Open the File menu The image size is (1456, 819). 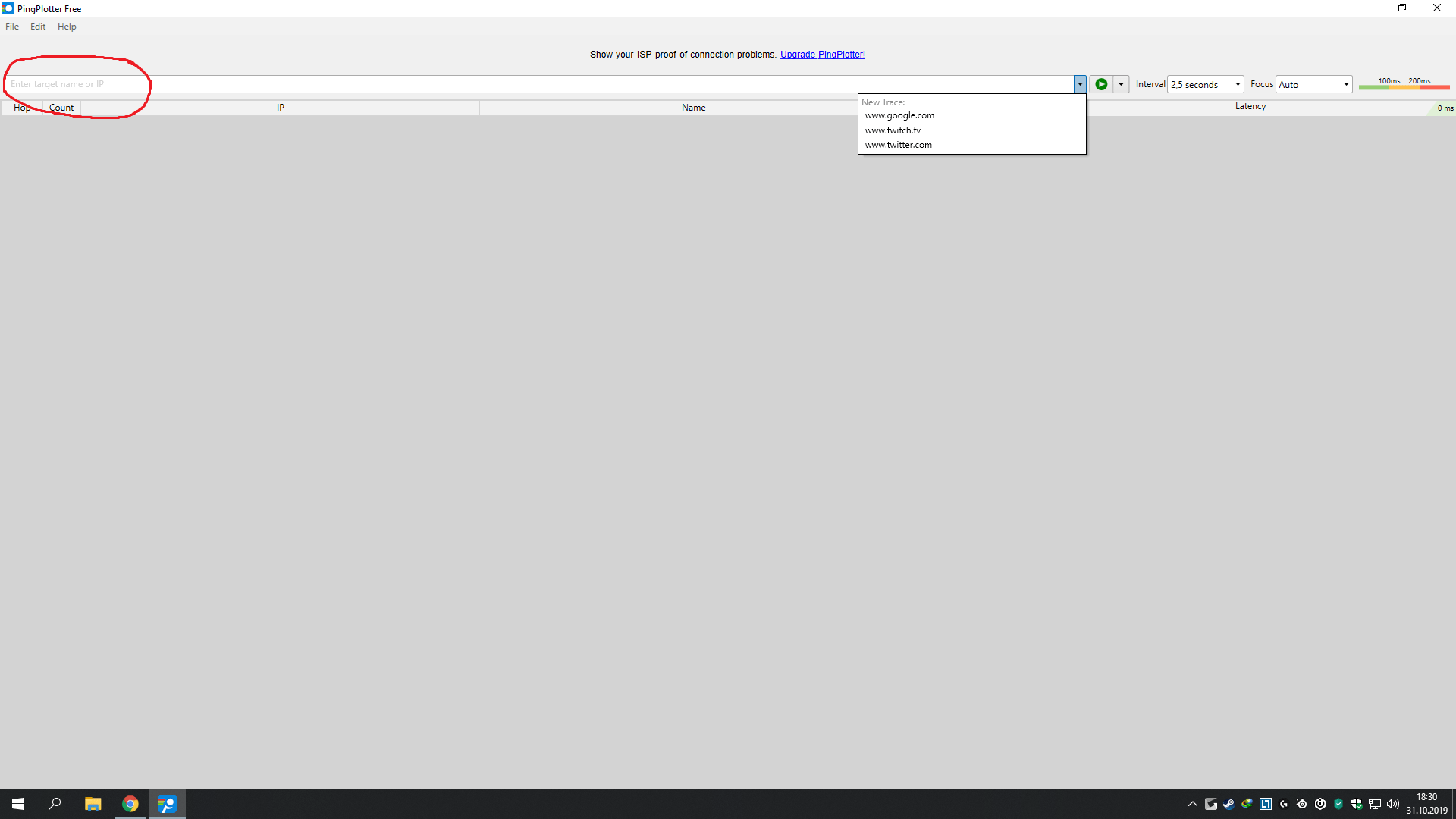coord(12,27)
